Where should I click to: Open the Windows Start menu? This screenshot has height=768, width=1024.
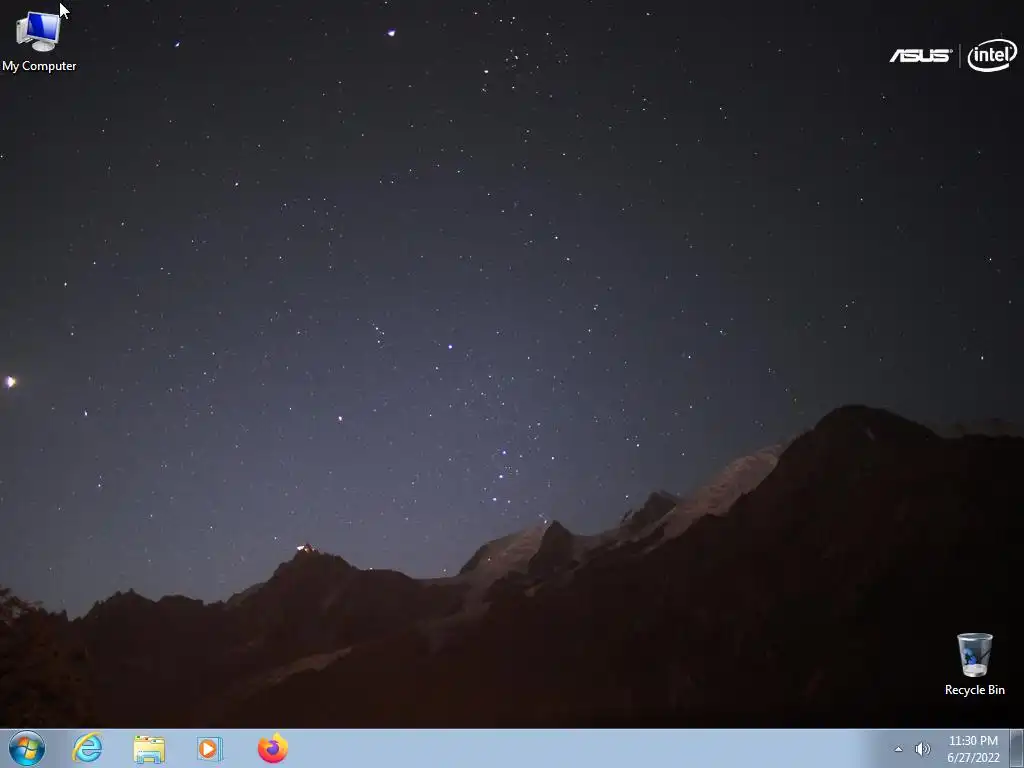click(x=27, y=748)
